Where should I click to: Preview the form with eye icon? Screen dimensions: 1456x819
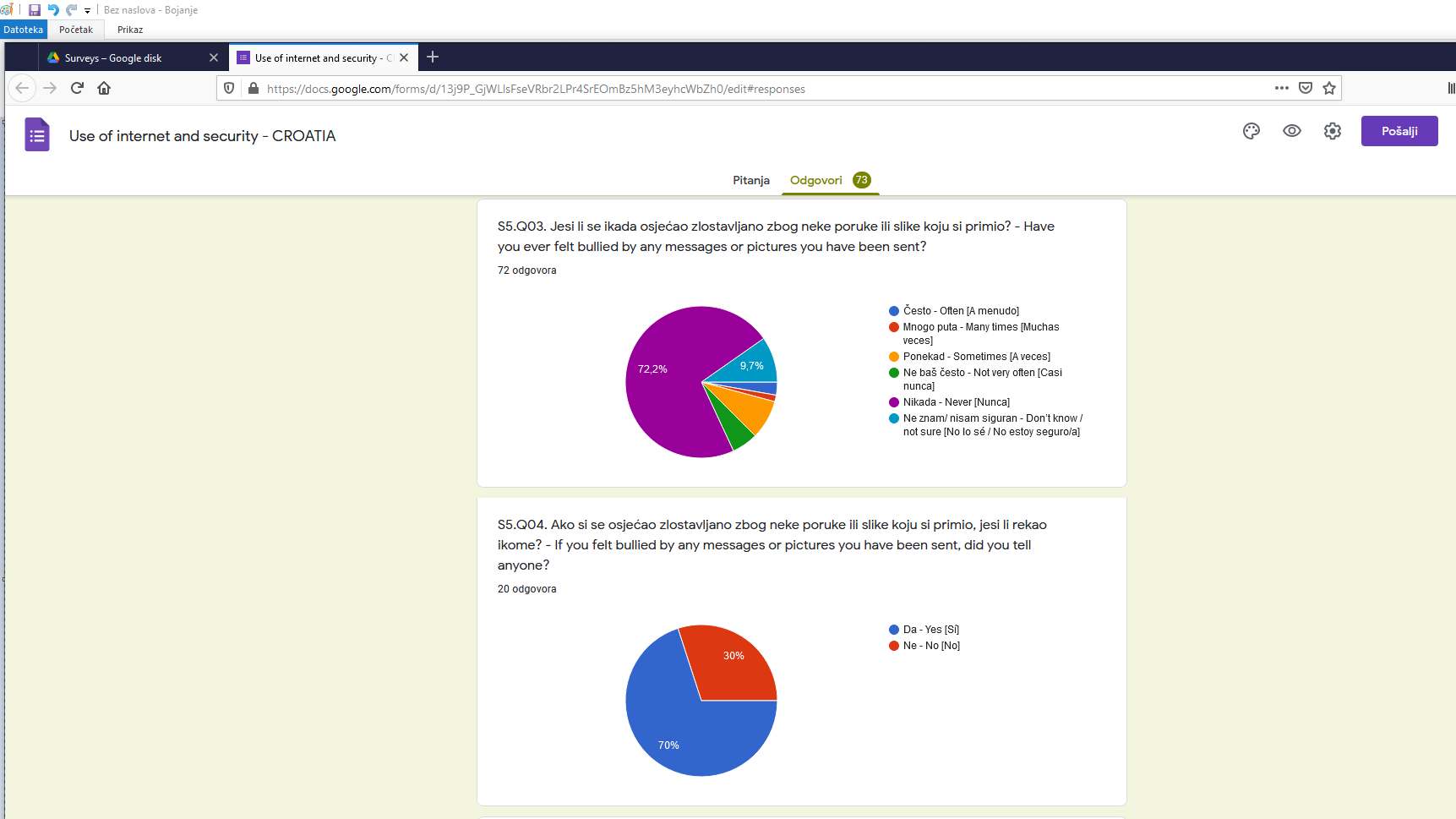pyautogui.click(x=1292, y=131)
